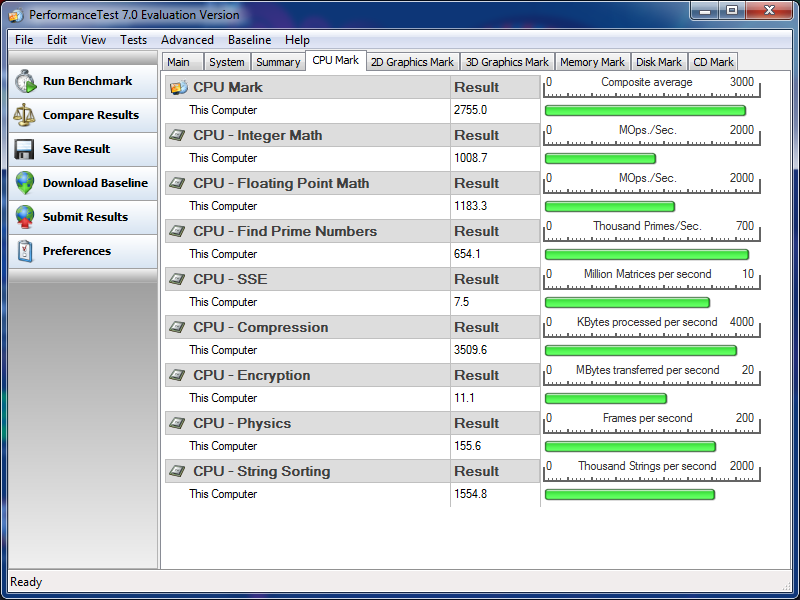Viewport: 800px width, 600px height.
Task: Start the Run Benchmark button
Action: tap(83, 82)
